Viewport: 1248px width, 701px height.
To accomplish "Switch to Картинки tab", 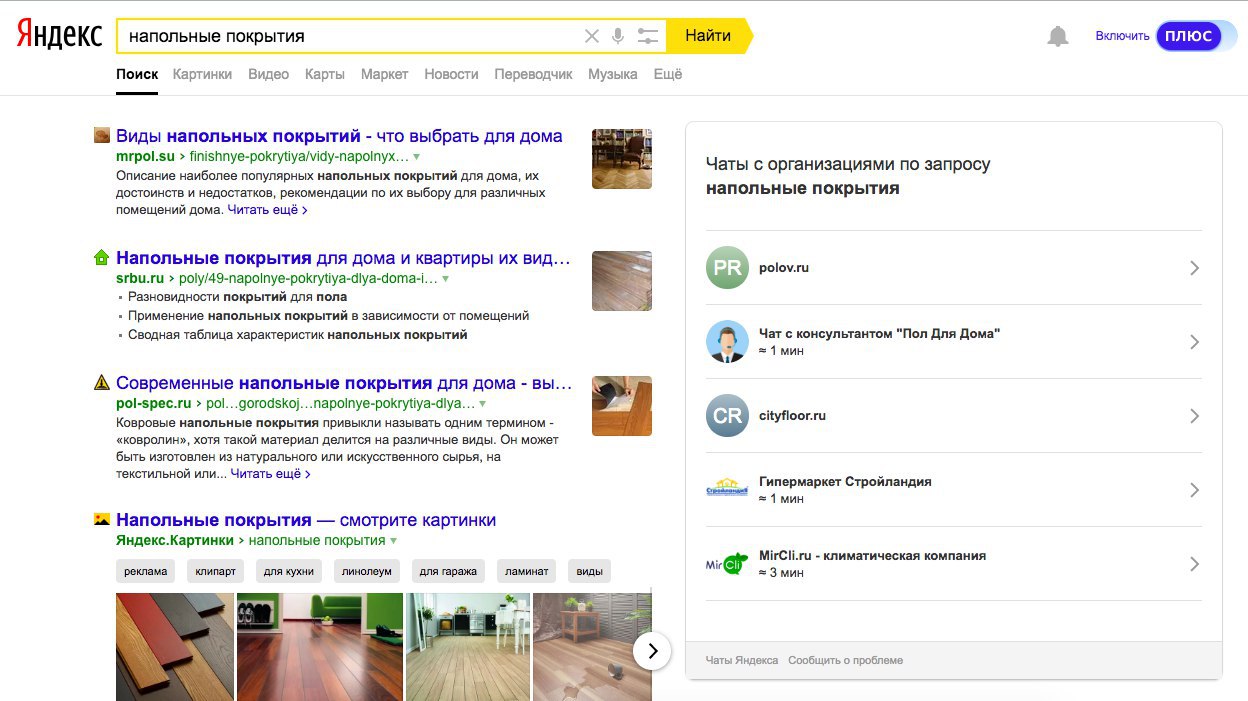I will click(x=202, y=74).
